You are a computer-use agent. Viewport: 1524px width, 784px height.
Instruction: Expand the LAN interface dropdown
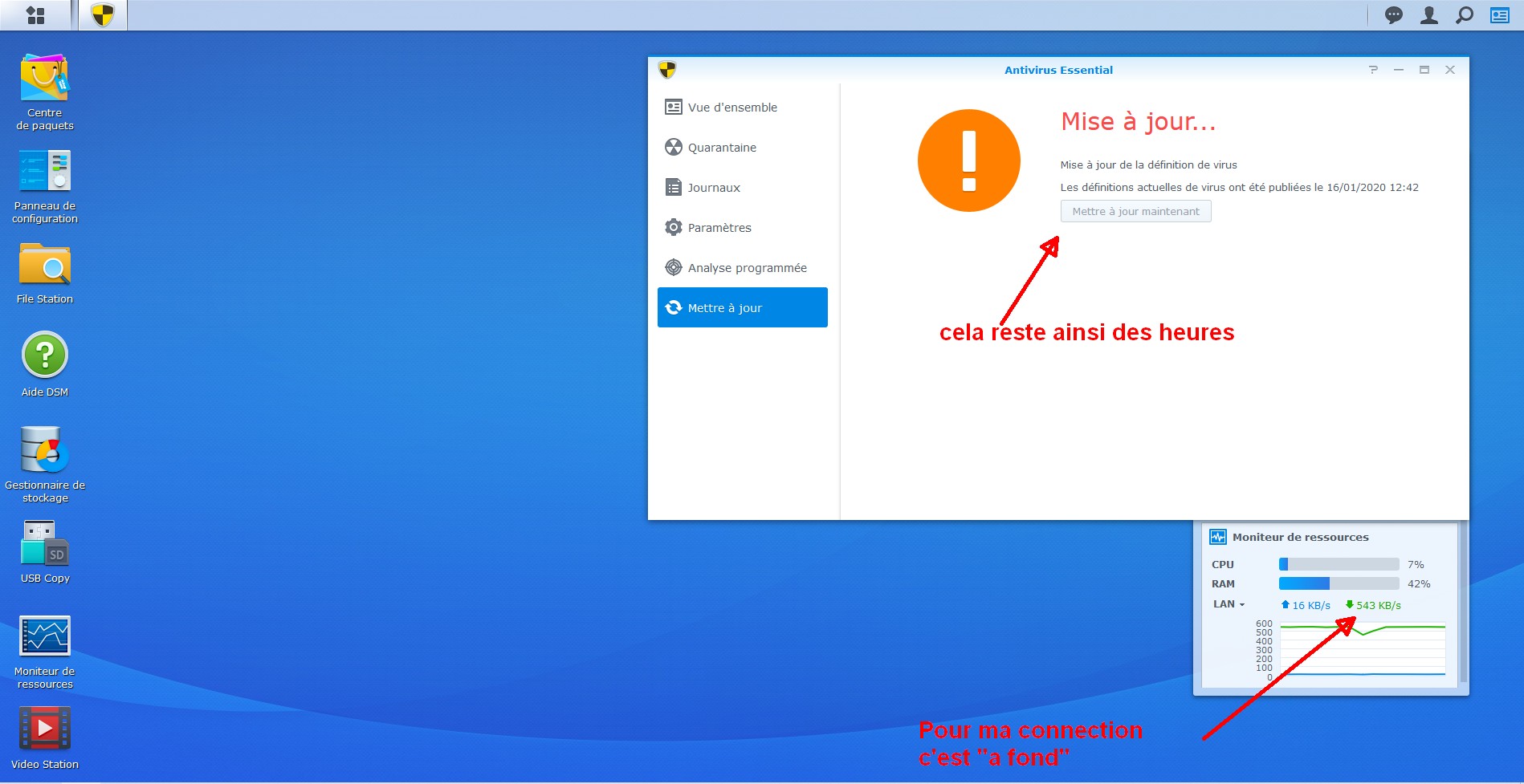coord(1229,604)
